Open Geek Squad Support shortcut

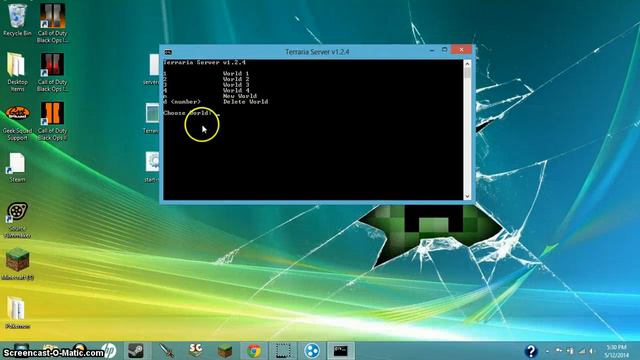tap(17, 123)
